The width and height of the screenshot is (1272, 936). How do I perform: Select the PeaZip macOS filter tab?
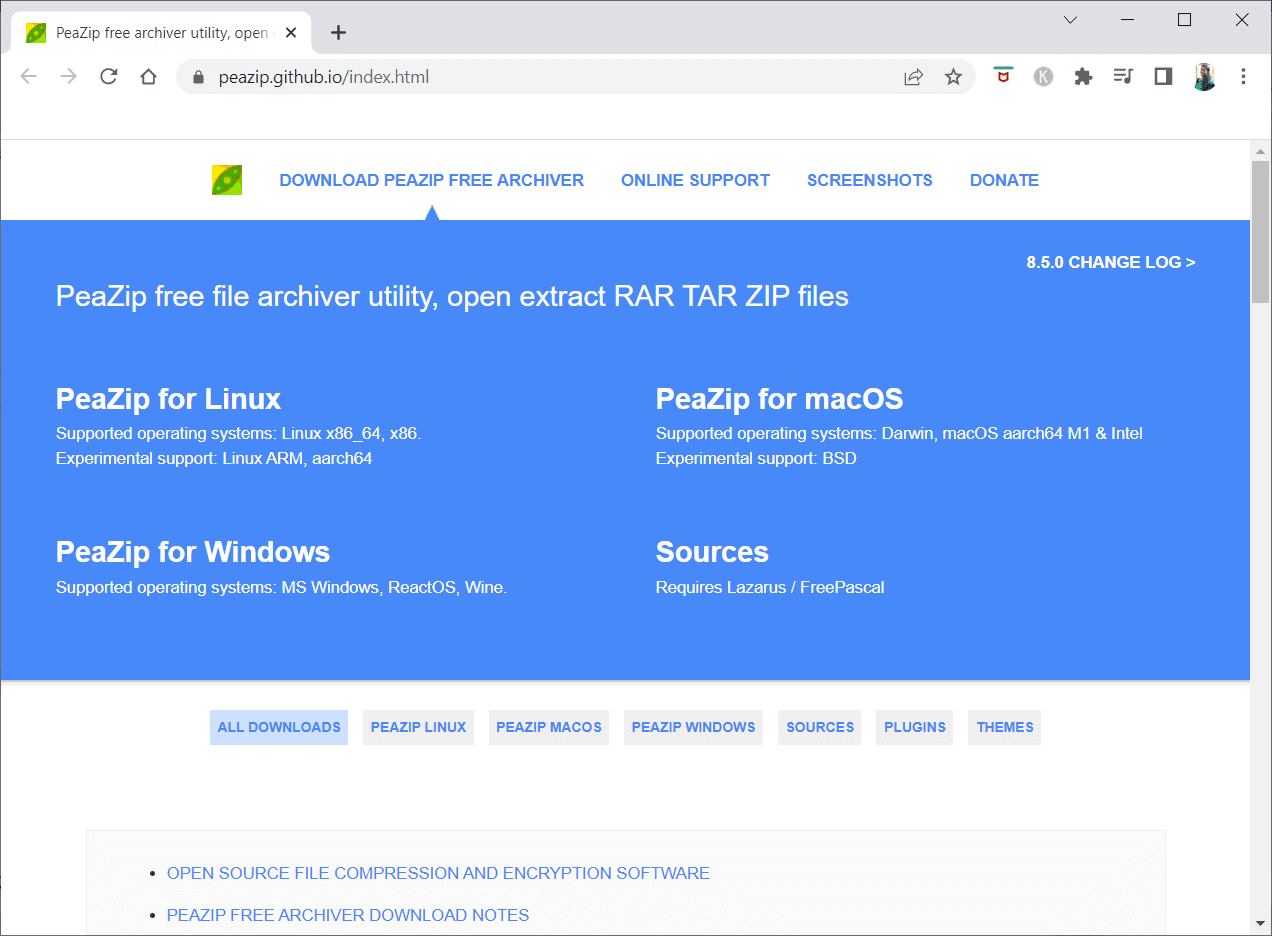[549, 727]
